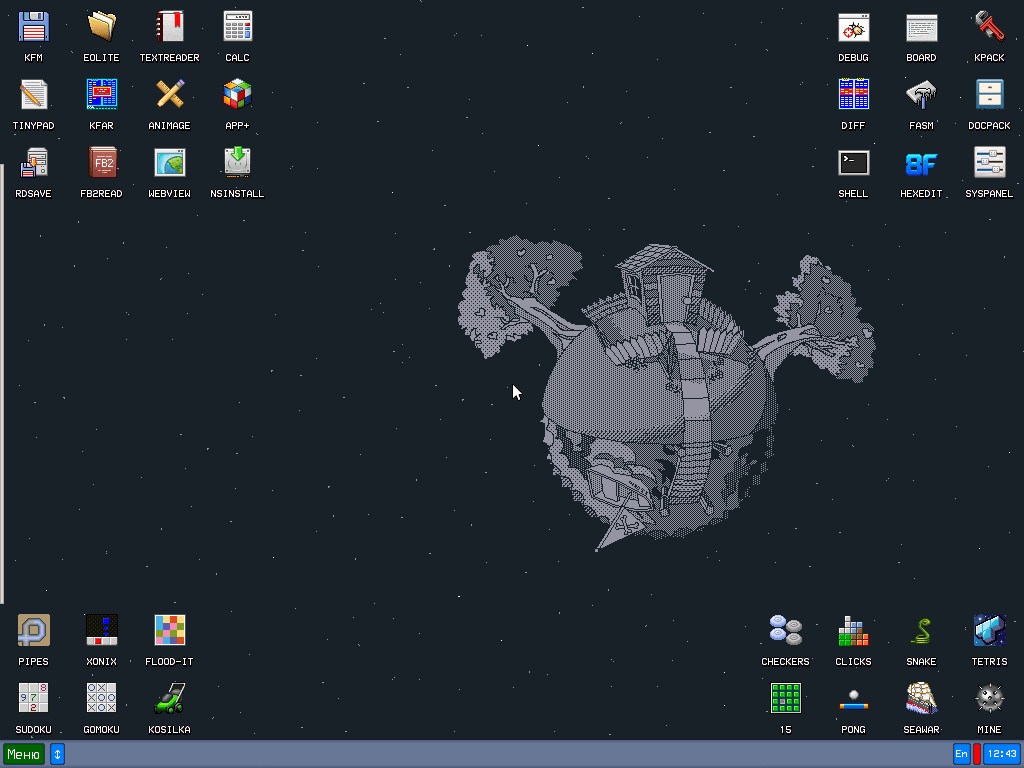Click the APP+ cube icon
Image resolution: width=1024 pixels, height=768 pixels.
237,95
